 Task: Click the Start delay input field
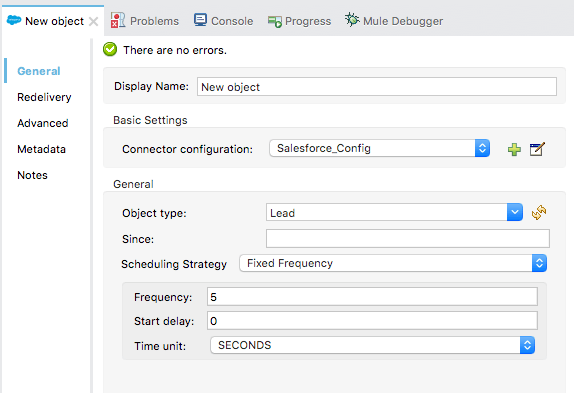[372, 321]
